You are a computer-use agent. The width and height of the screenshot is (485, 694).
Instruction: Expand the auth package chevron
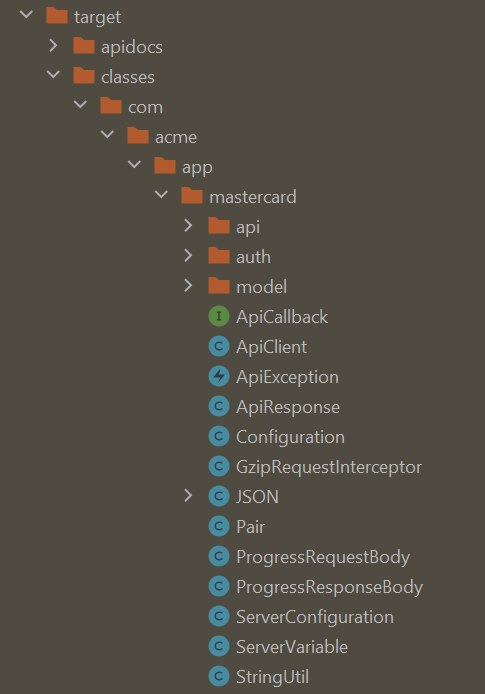point(188,255)
